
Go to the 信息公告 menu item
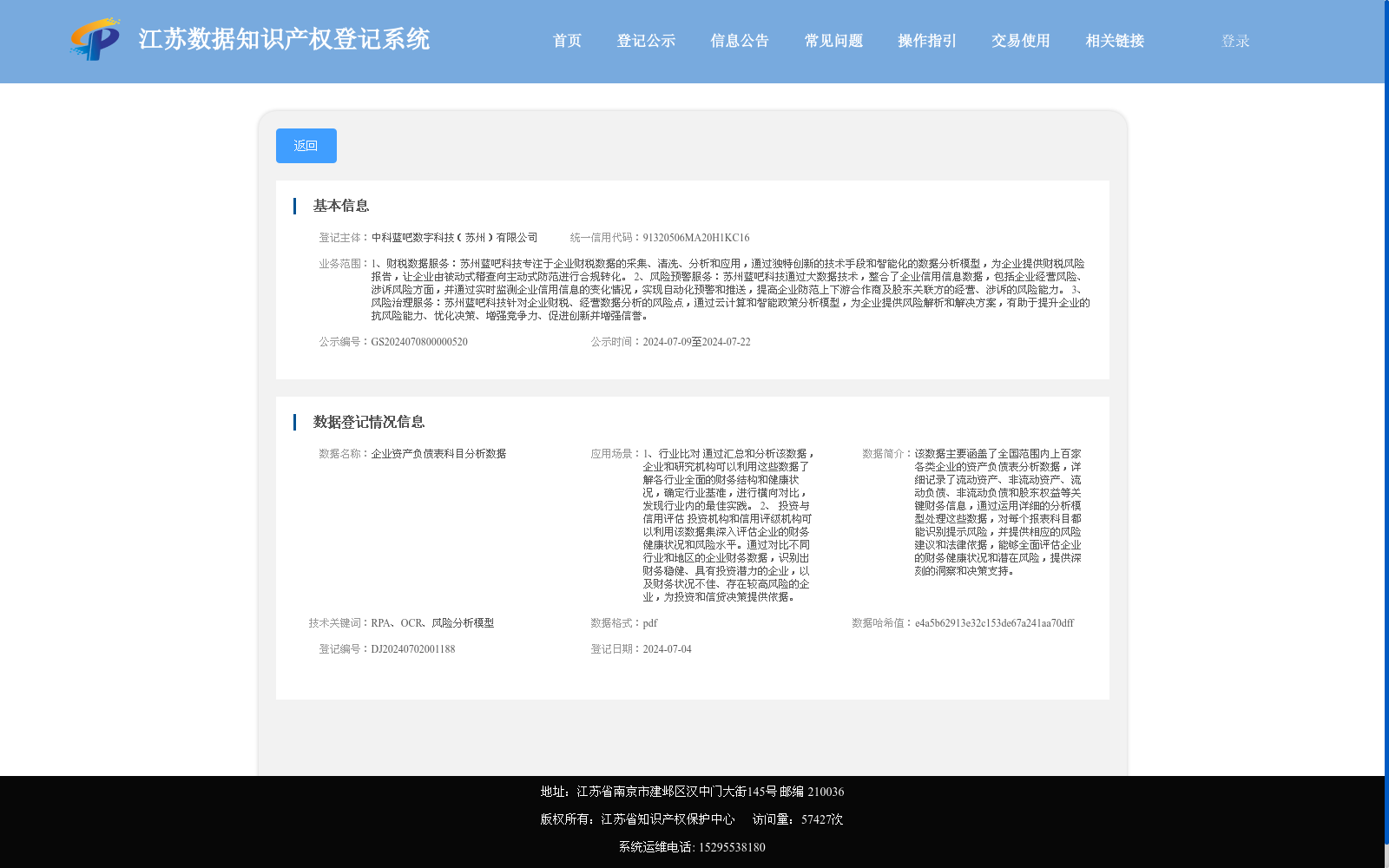click(740, 41)
